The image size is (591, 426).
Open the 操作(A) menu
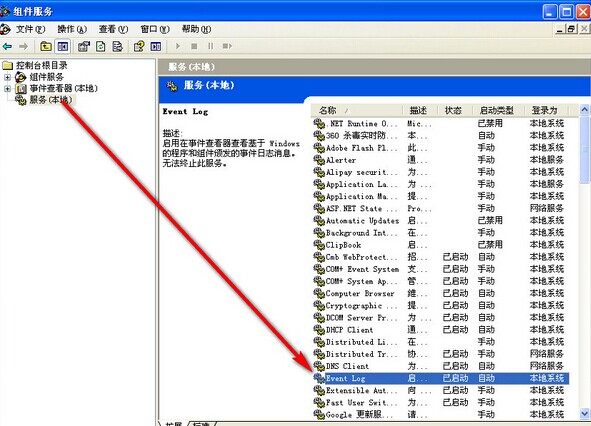72,29
